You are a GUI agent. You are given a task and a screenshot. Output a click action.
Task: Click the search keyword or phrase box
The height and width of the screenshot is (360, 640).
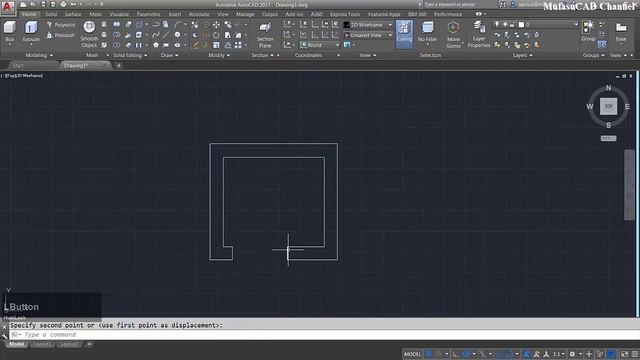[x=460, y=4]
